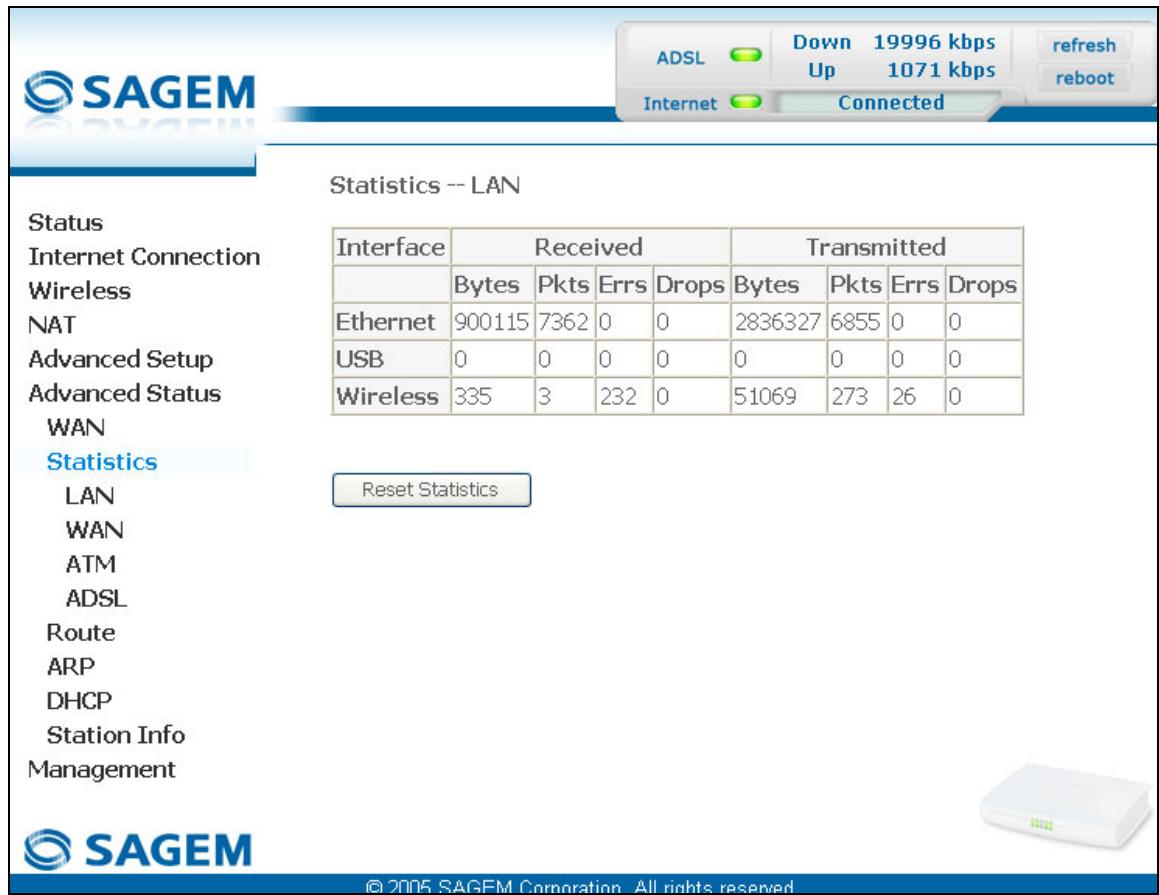Click the Connected status text
The height and width of the screenshot is (895, 1159).
click(891, 103)
